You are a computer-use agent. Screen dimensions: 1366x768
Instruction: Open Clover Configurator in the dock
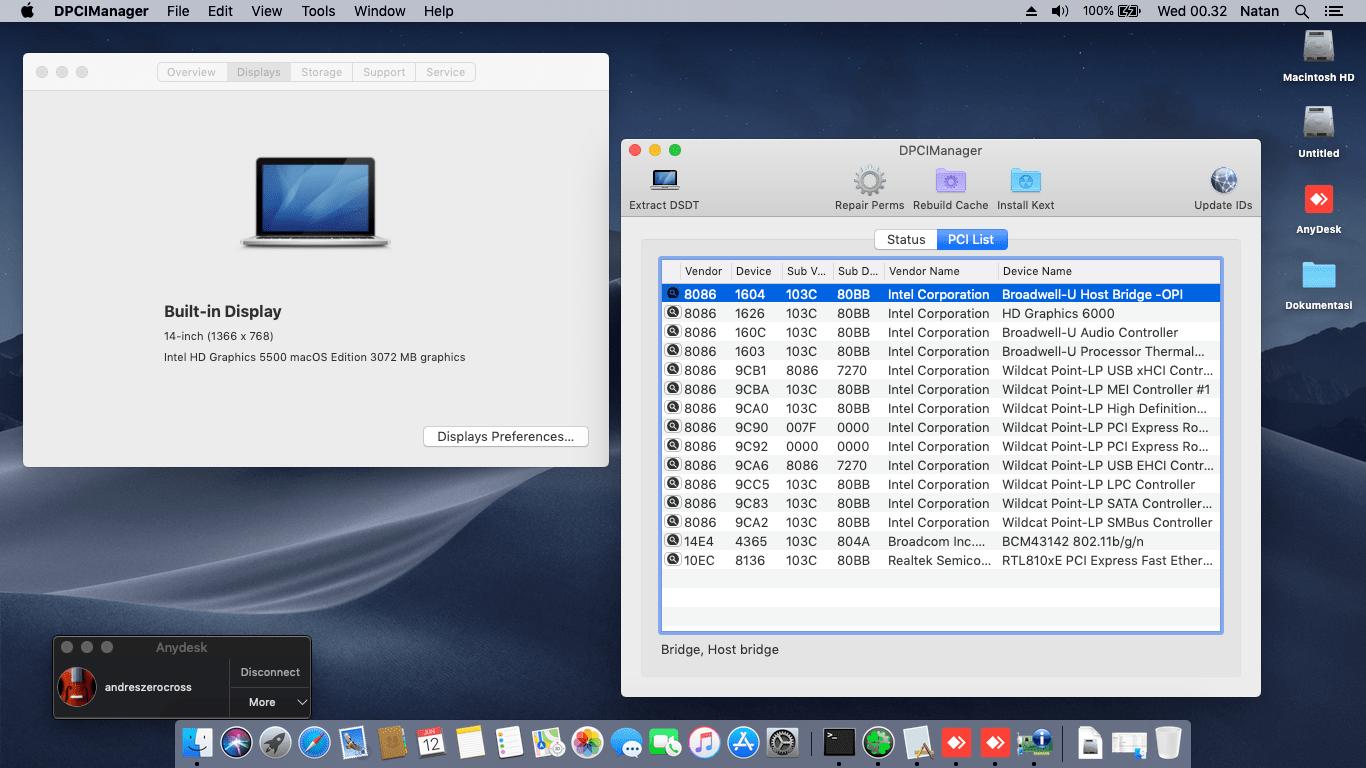[878, 742]
